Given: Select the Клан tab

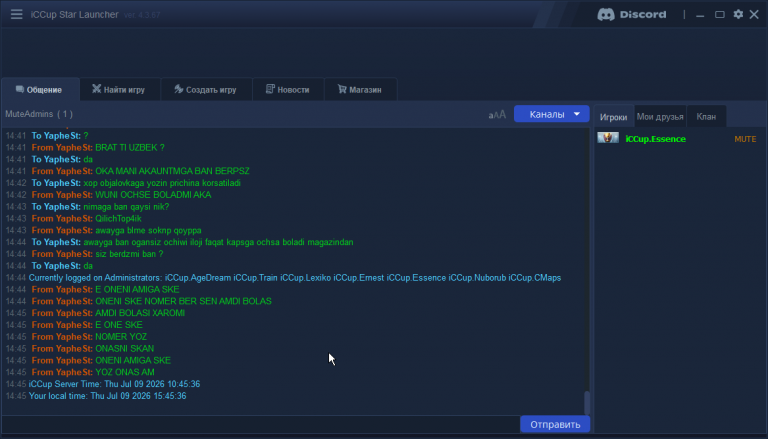Looking at the screenshot, I should coord(706,117).
